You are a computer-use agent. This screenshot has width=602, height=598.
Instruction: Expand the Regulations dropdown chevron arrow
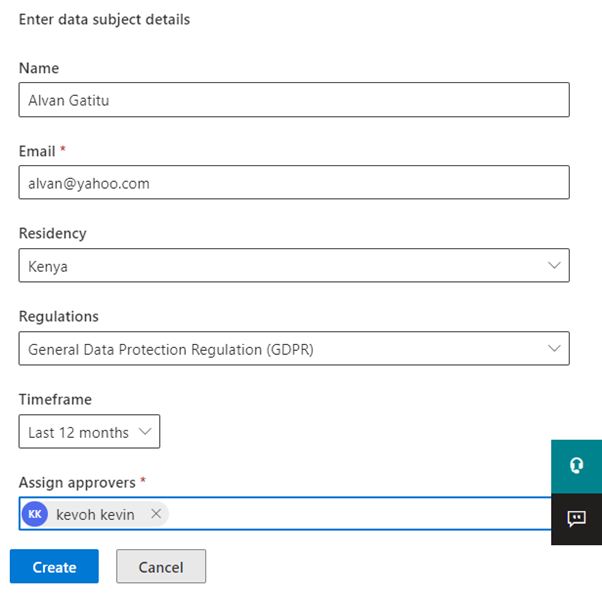[555, 349]
